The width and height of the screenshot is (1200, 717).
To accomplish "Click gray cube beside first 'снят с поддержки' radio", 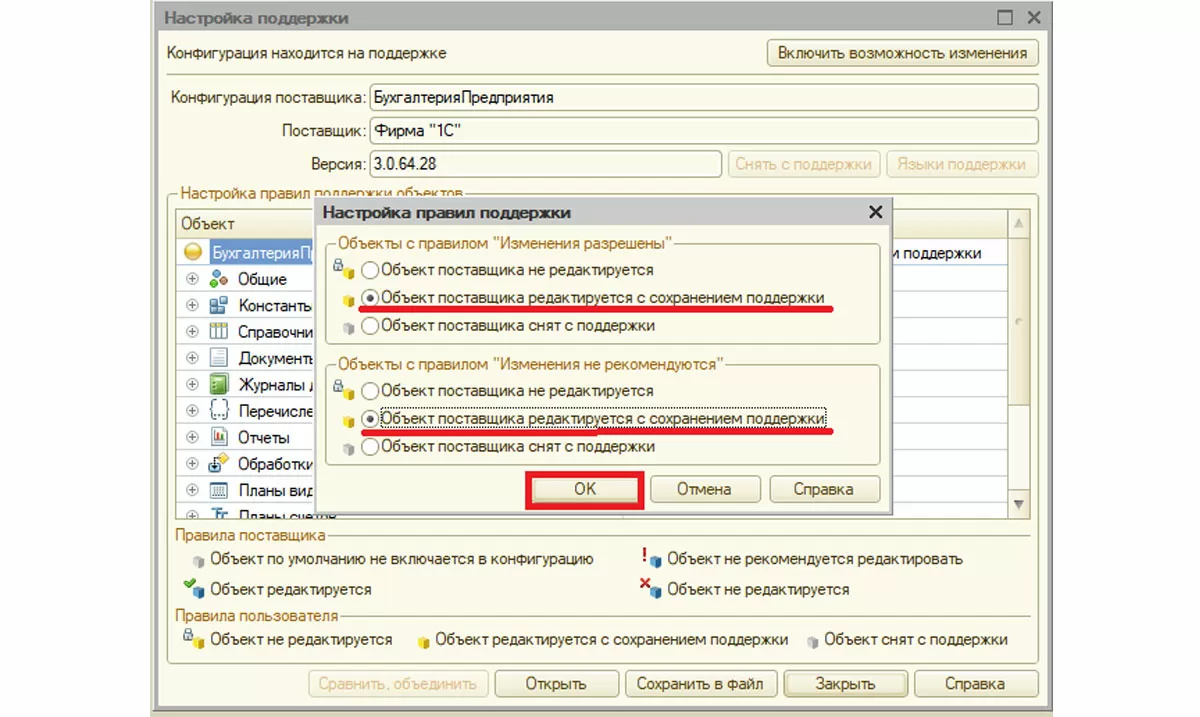I will [349, 326].
